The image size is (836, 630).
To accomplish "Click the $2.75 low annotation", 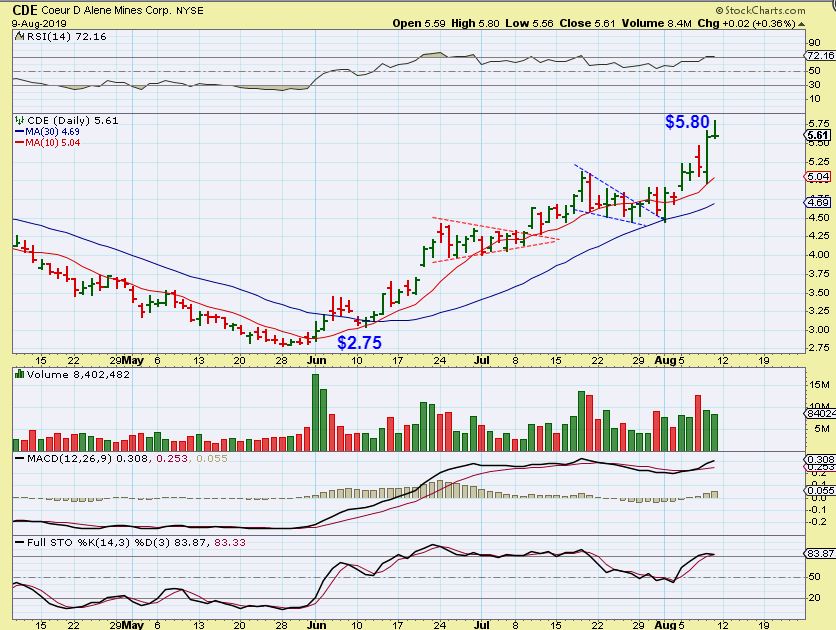I will click(359, 342).
